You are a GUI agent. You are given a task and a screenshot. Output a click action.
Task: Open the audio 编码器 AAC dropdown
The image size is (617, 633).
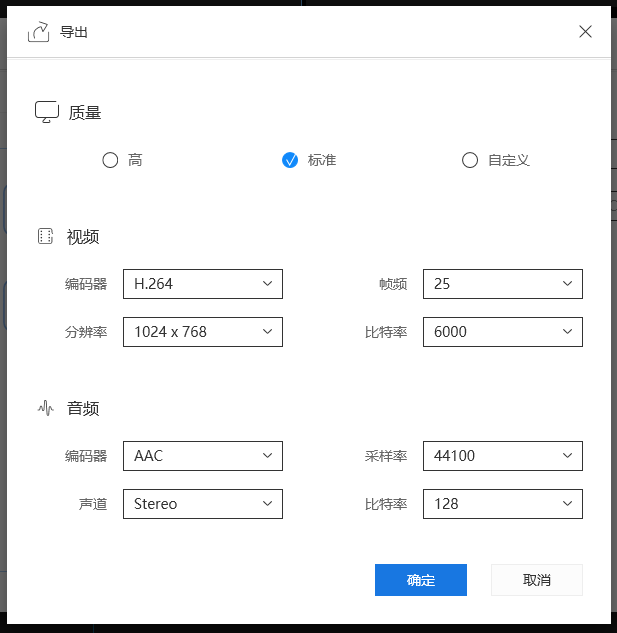pyautogui.click(x=203, y=456)
